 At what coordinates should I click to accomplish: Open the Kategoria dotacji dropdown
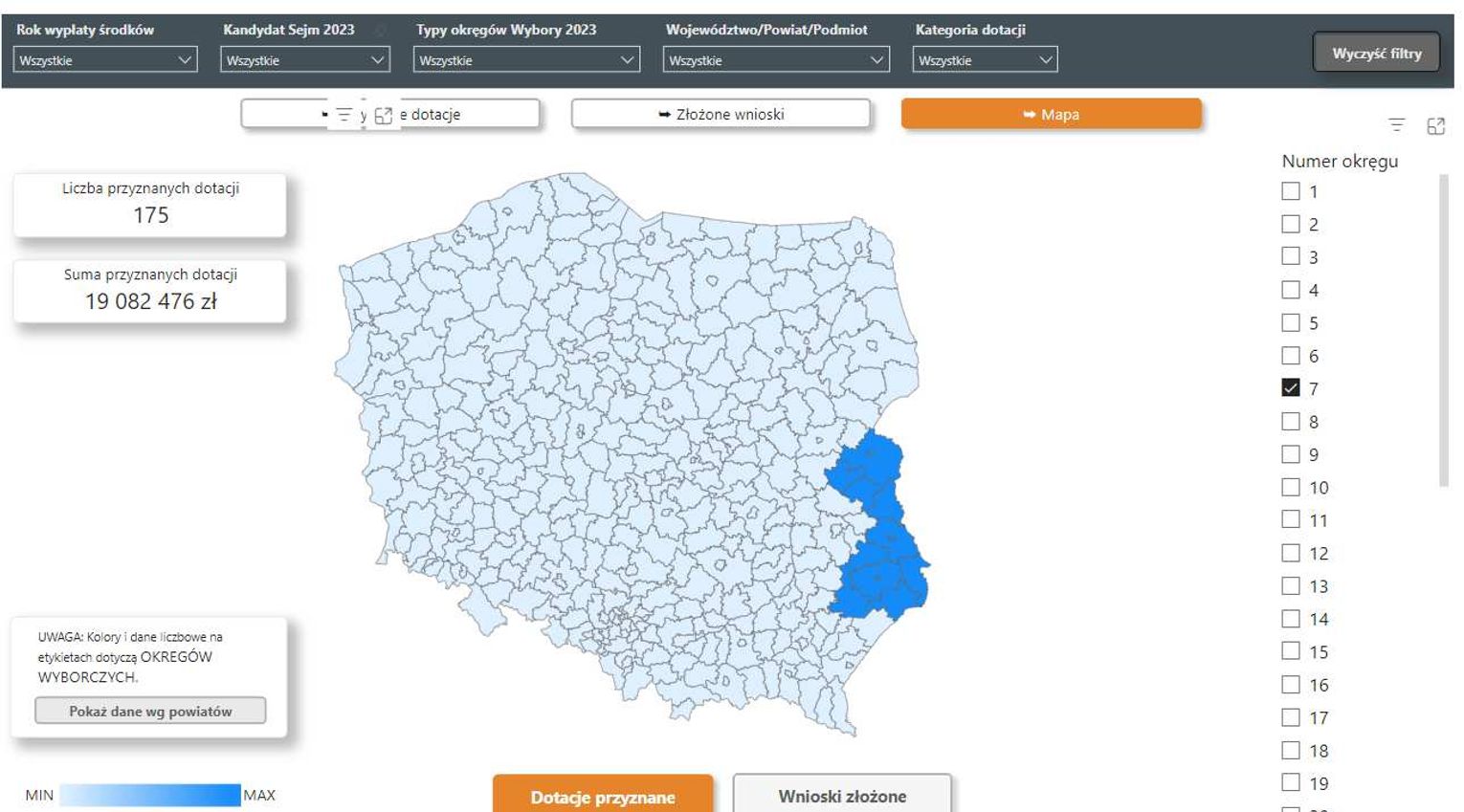click(985, 60)
